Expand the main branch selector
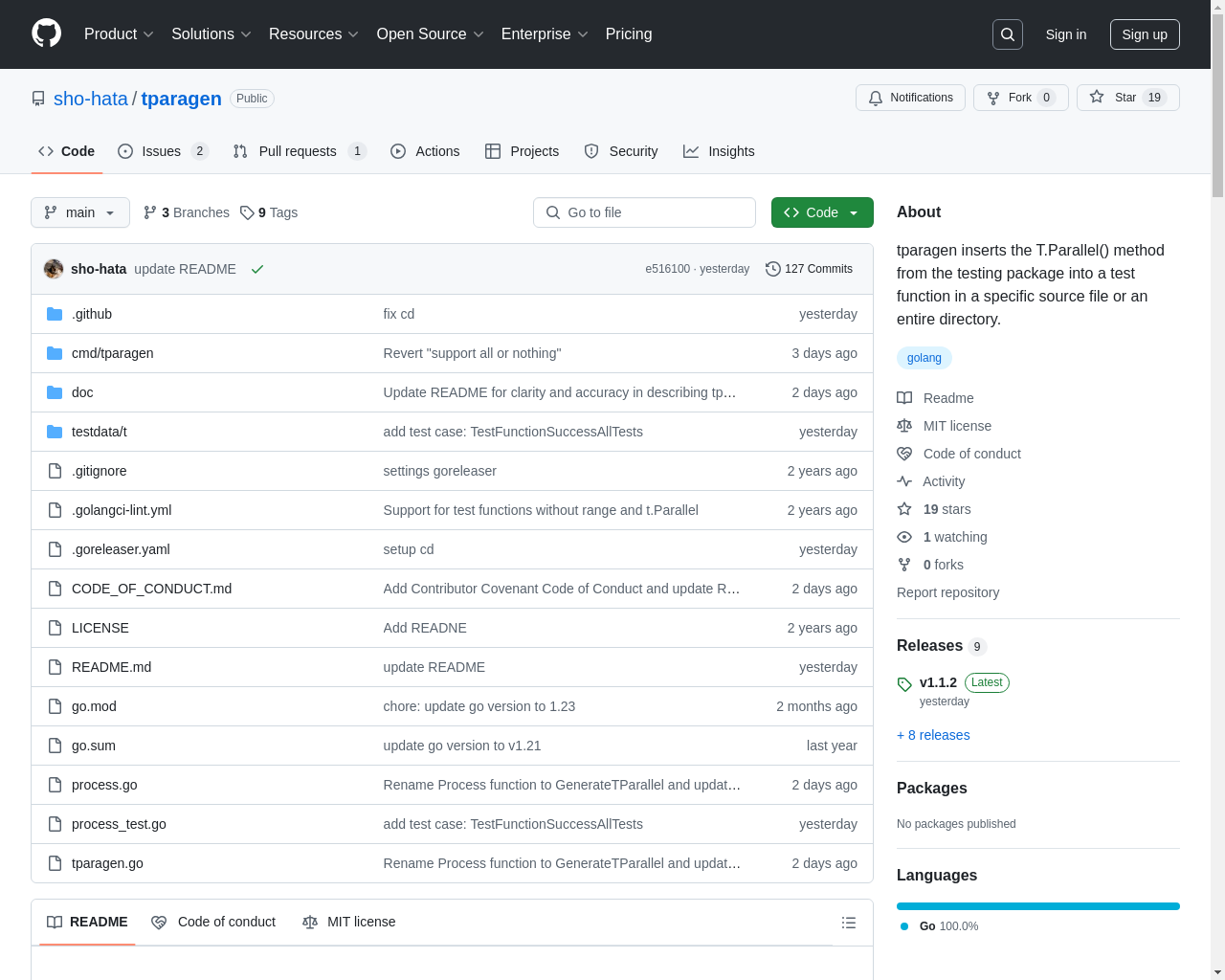Screen dimensions: 1225x980 80,212
